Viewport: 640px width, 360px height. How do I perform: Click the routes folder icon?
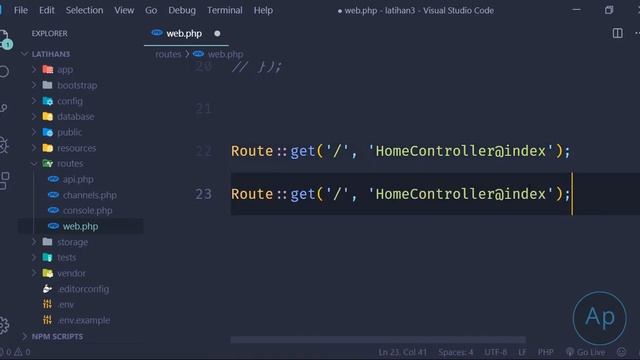pyautogui.click(x=48, y=163)
